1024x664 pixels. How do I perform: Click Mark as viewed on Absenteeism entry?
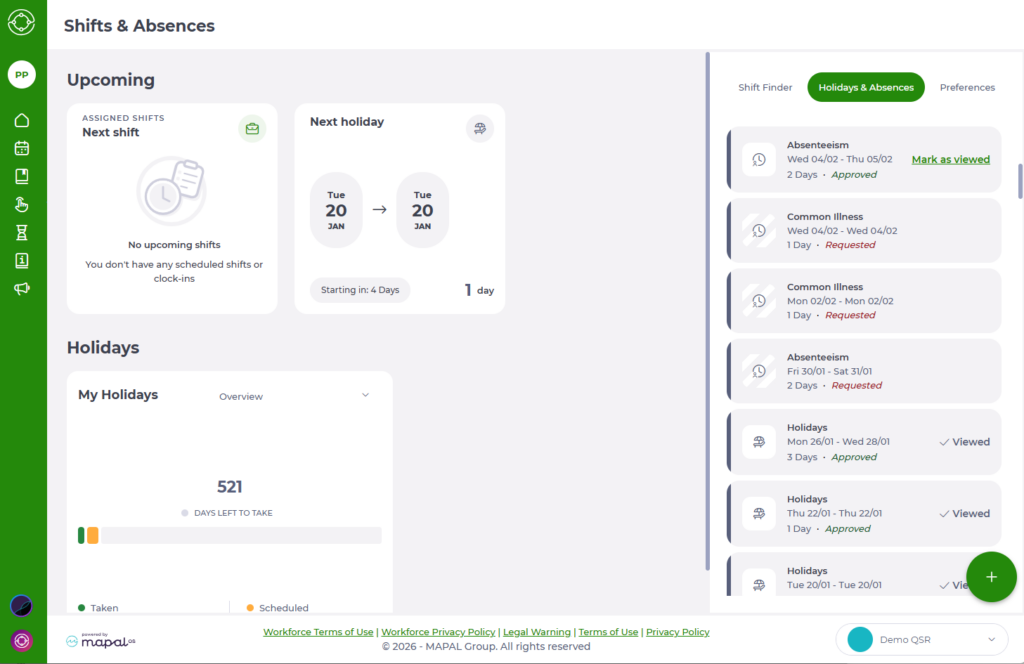pos(950,159)
